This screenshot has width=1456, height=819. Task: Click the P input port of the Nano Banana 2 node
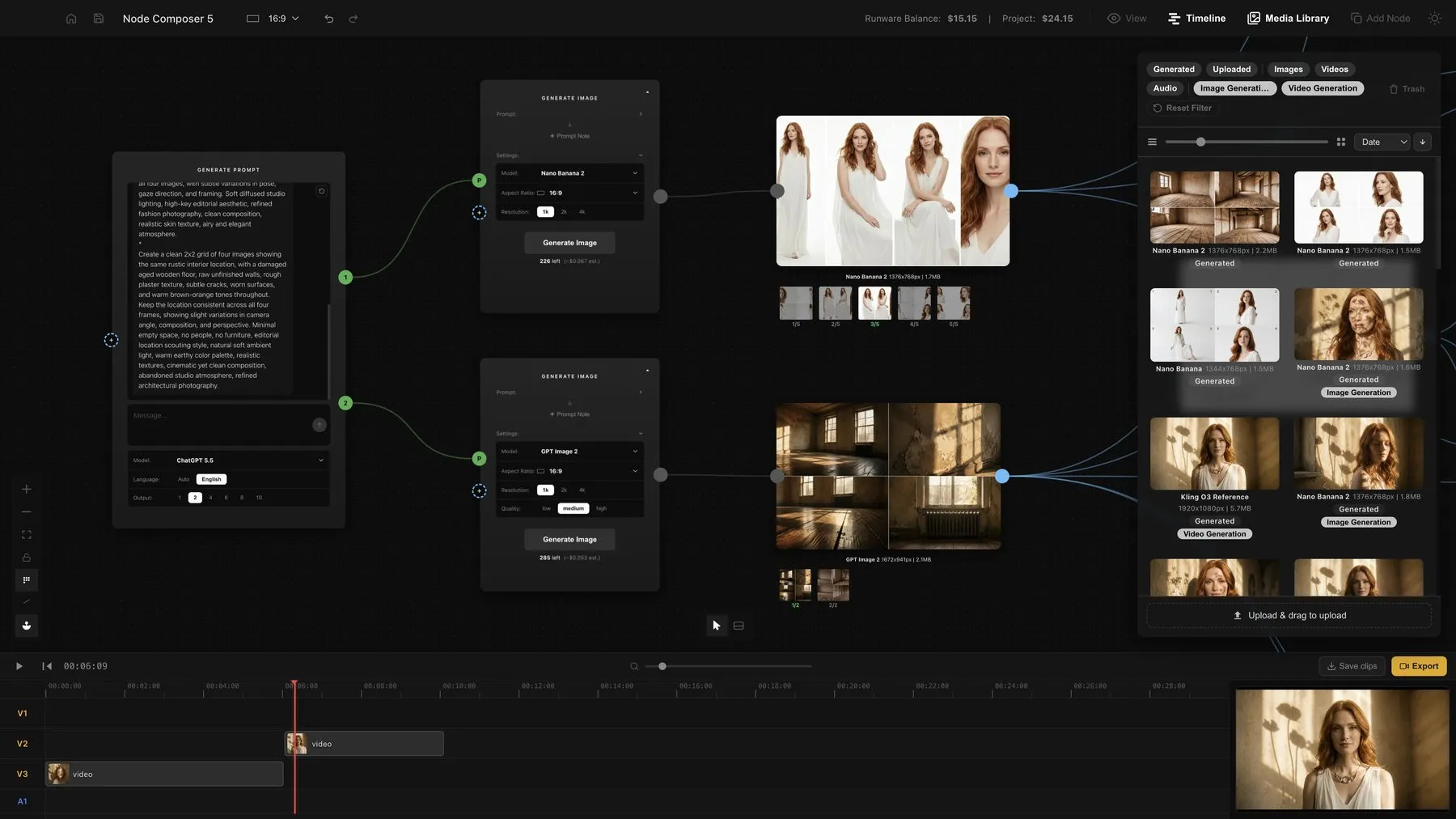pos(479,180)
